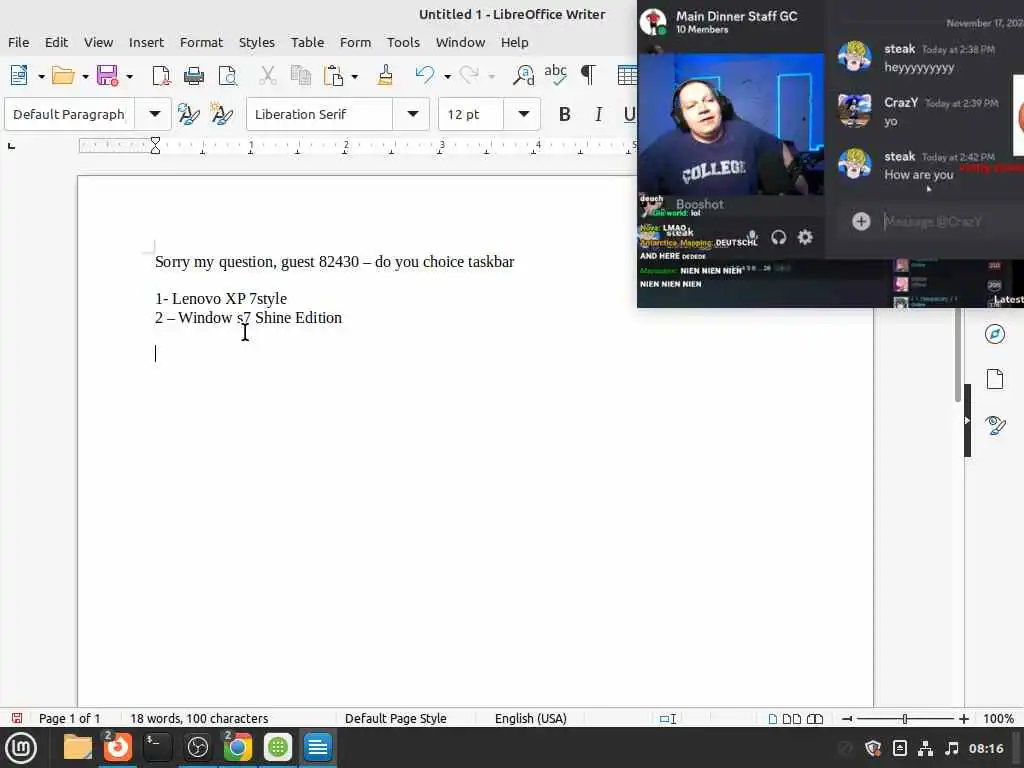Toggle Discord microphone mute
The height and width of the screenshot is (768, 1024).
click(x=752, y=236)
